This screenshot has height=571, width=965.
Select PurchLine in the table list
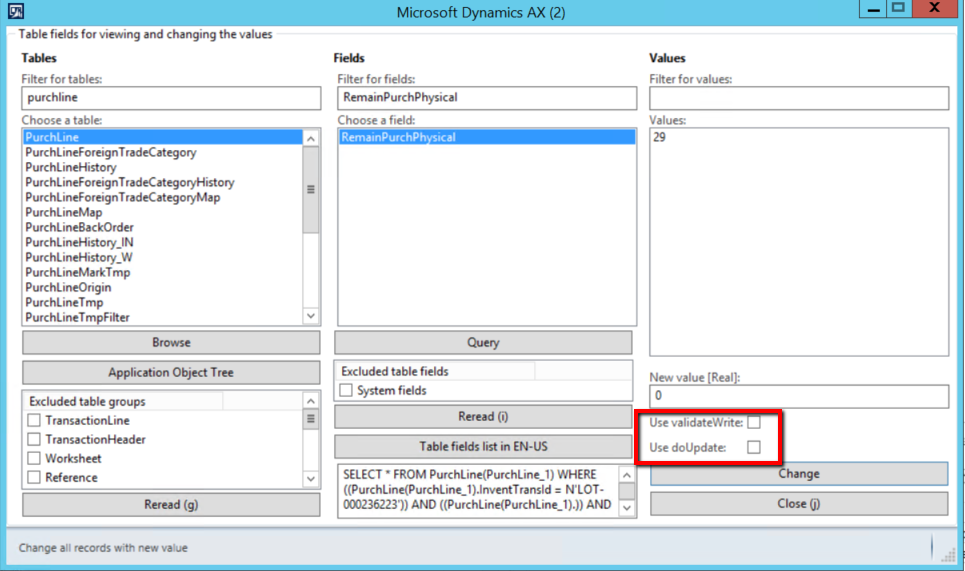163,137
